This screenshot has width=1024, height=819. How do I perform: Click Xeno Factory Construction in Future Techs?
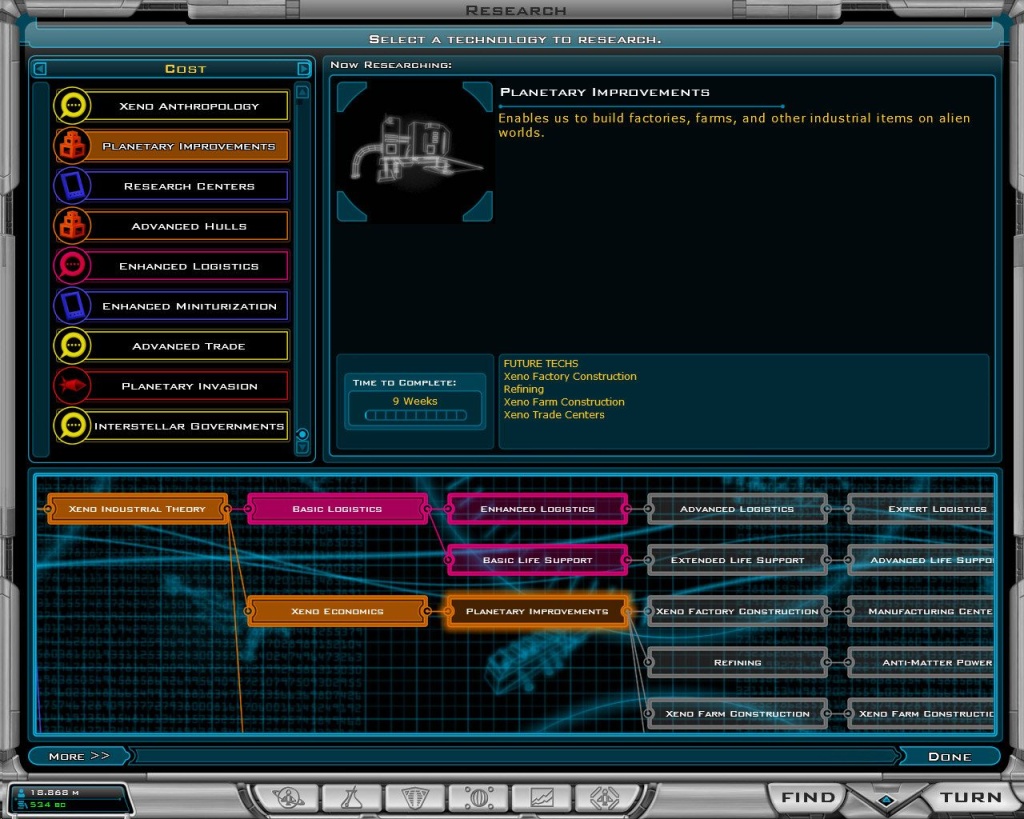(570, 376)
